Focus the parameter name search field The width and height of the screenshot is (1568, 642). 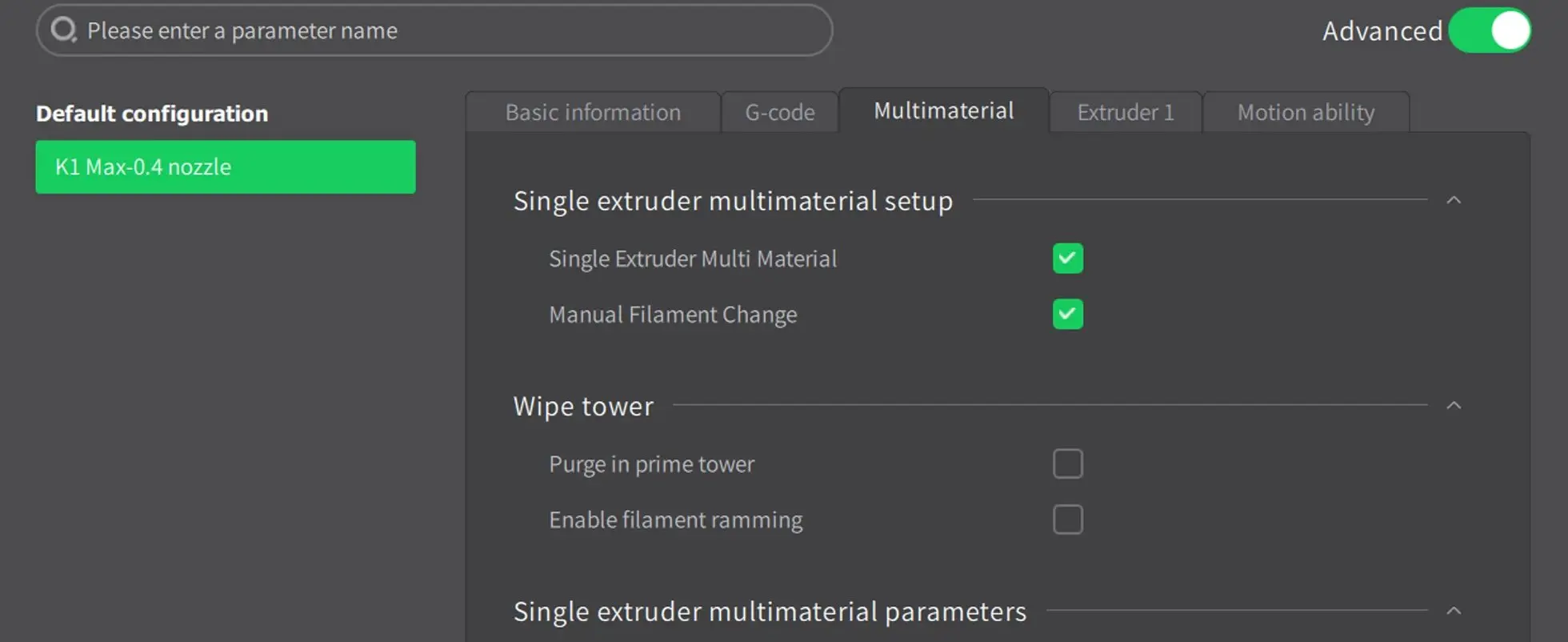[x=448, y=30]
